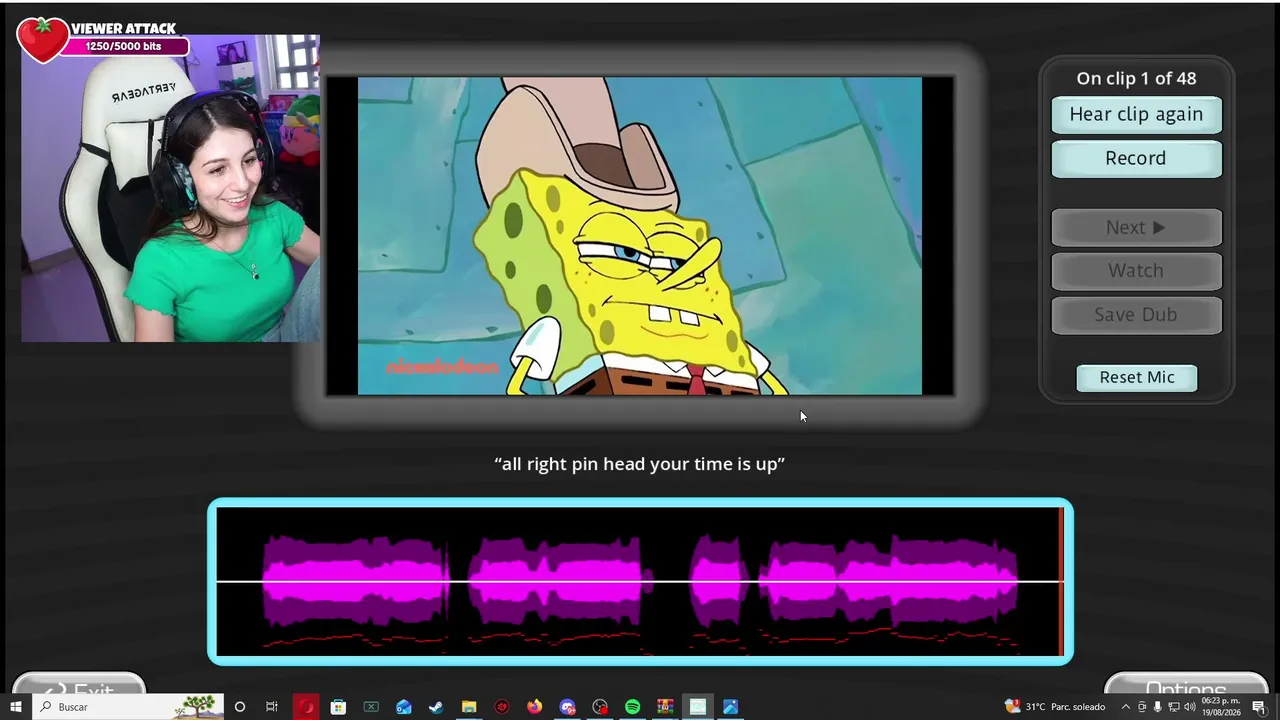The image size is (1280, 720).
Task: Expand the hidden system tray icons chevron
Action: [x=1126, y=707]
